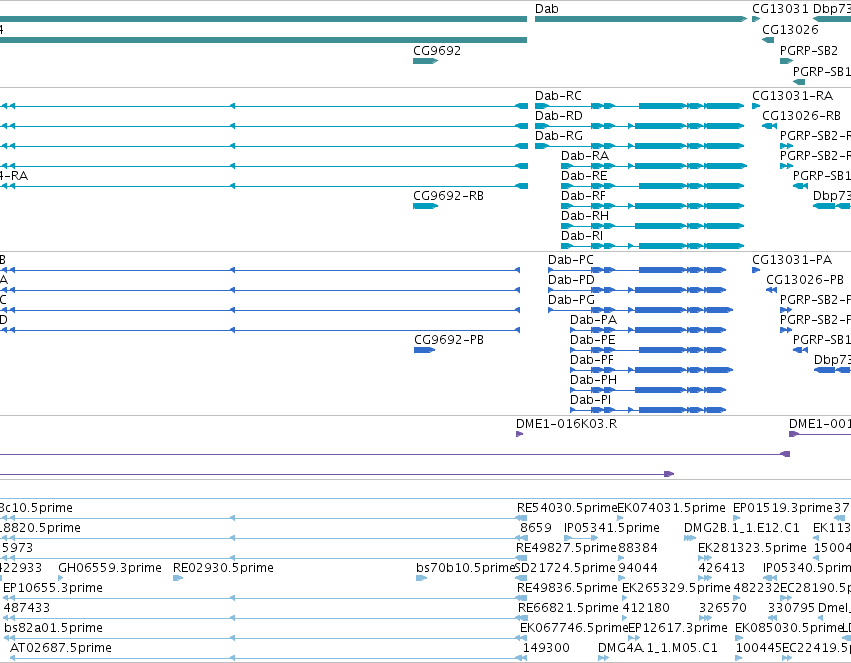Select the Dab-RF transcript label
Screen dimensions: 851x663
click(583, 196)
